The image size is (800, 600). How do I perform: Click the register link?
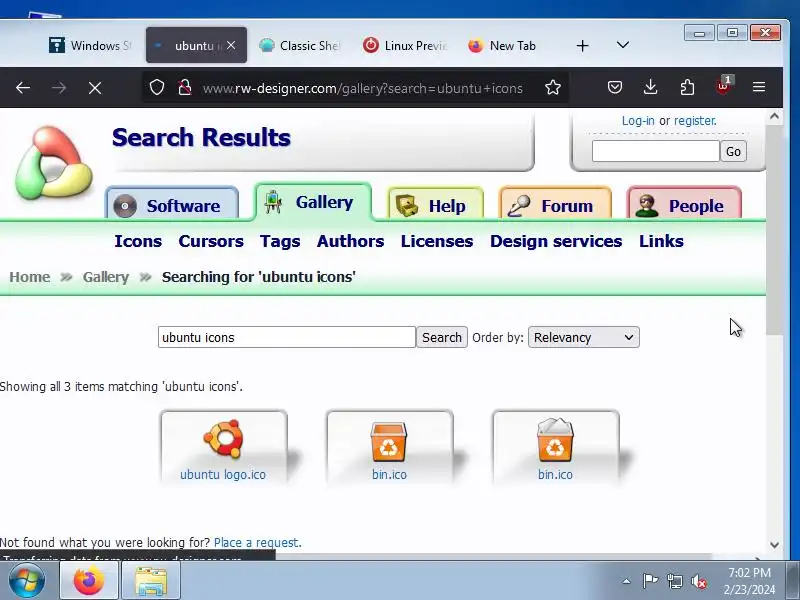[x=695, y=121]
